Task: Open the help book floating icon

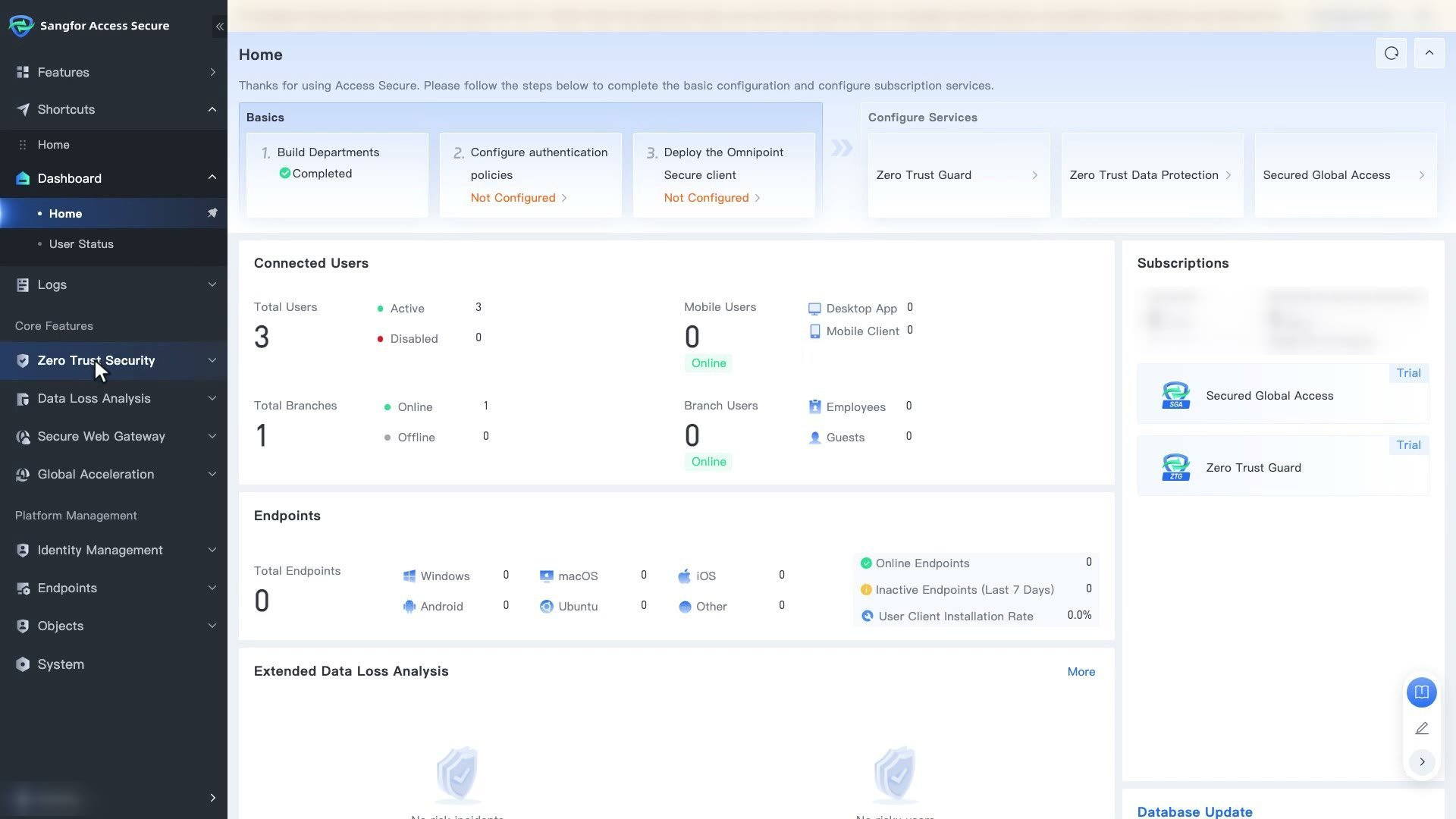Action: point(1421,692)
